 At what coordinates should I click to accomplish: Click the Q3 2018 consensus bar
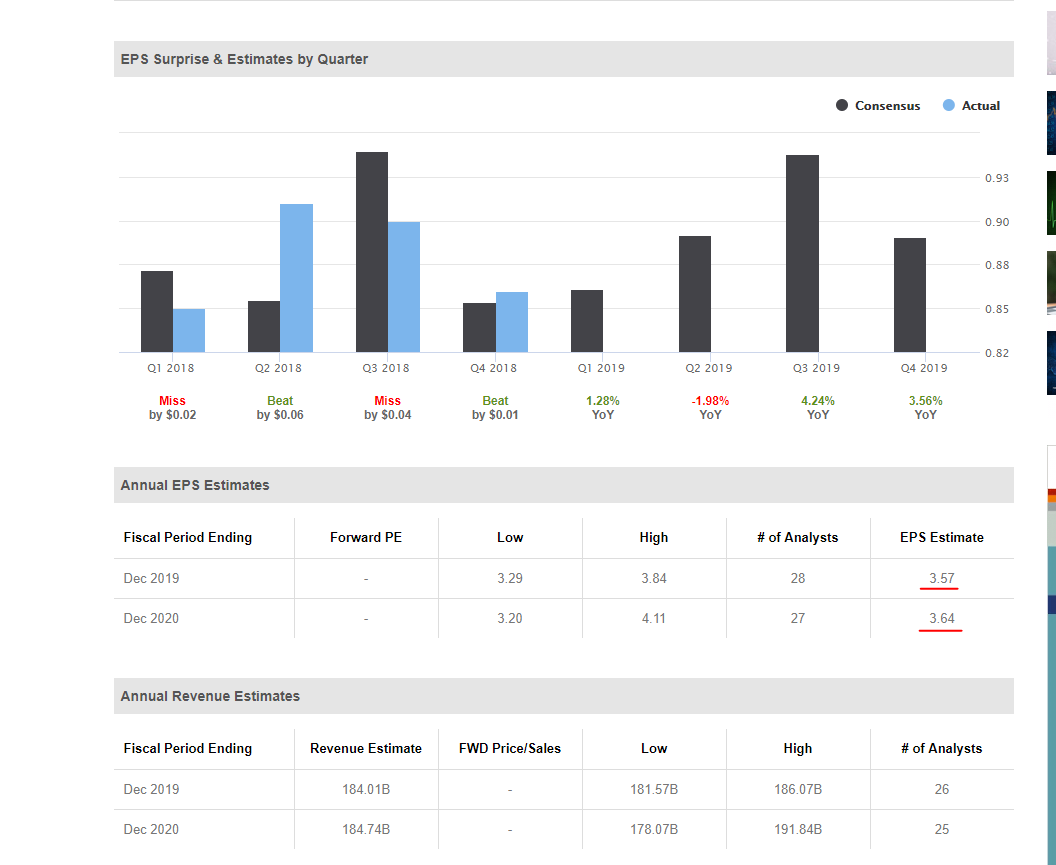click(x=372, y=252)
